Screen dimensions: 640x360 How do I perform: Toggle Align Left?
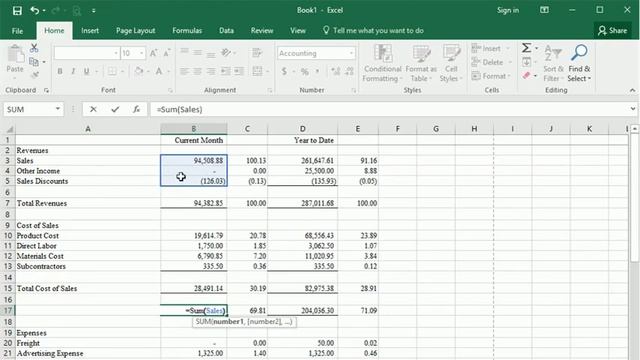(184, 71)
